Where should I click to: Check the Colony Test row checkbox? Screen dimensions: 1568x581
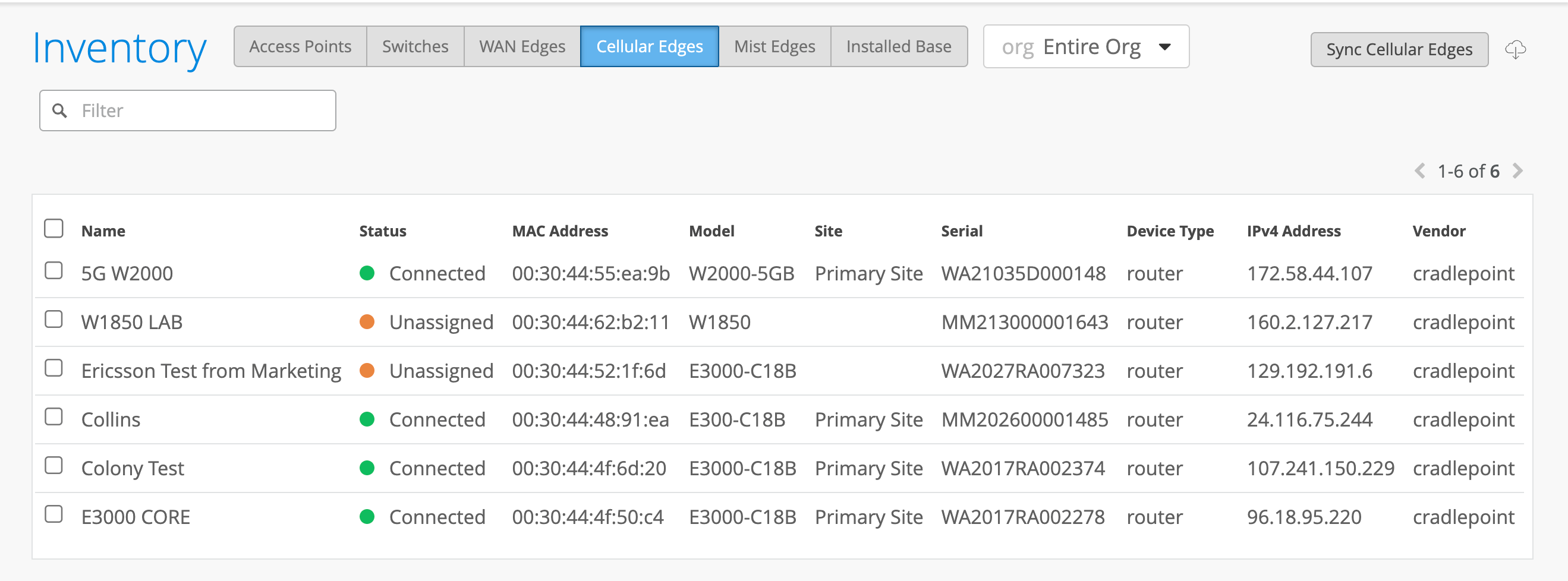53,464
